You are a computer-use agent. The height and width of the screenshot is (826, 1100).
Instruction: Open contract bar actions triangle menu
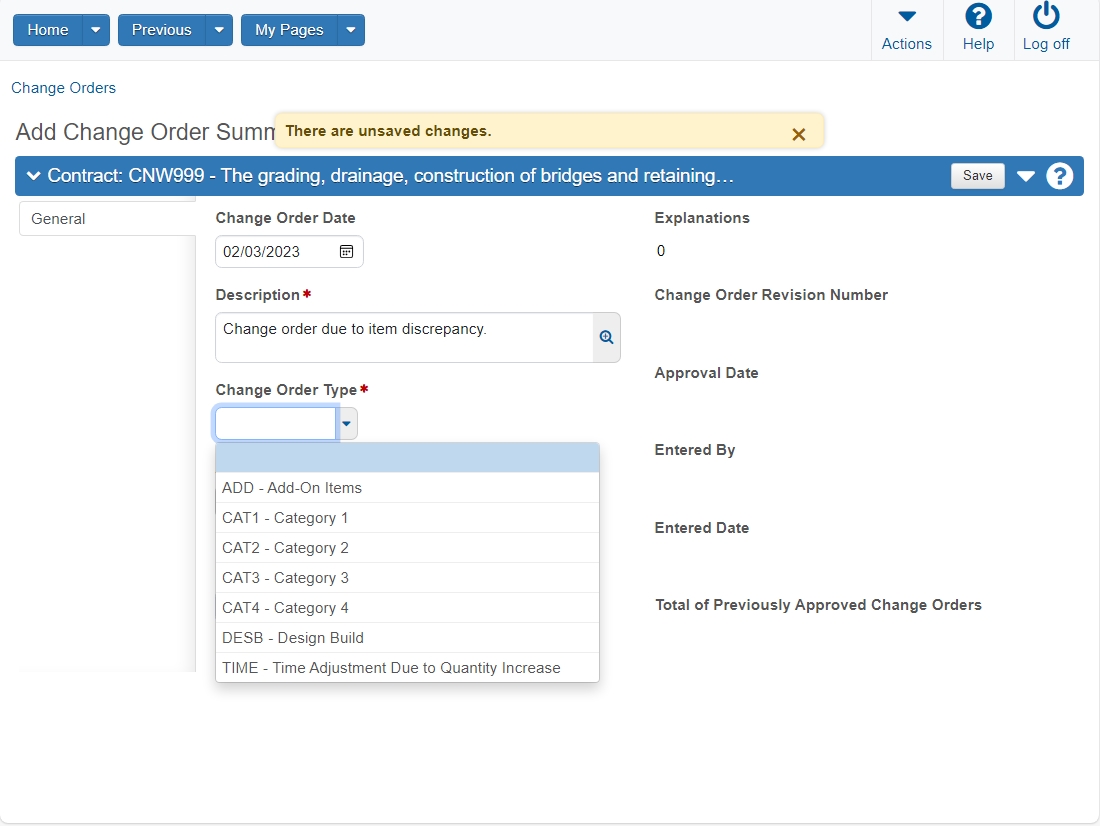click(1026, 175)
